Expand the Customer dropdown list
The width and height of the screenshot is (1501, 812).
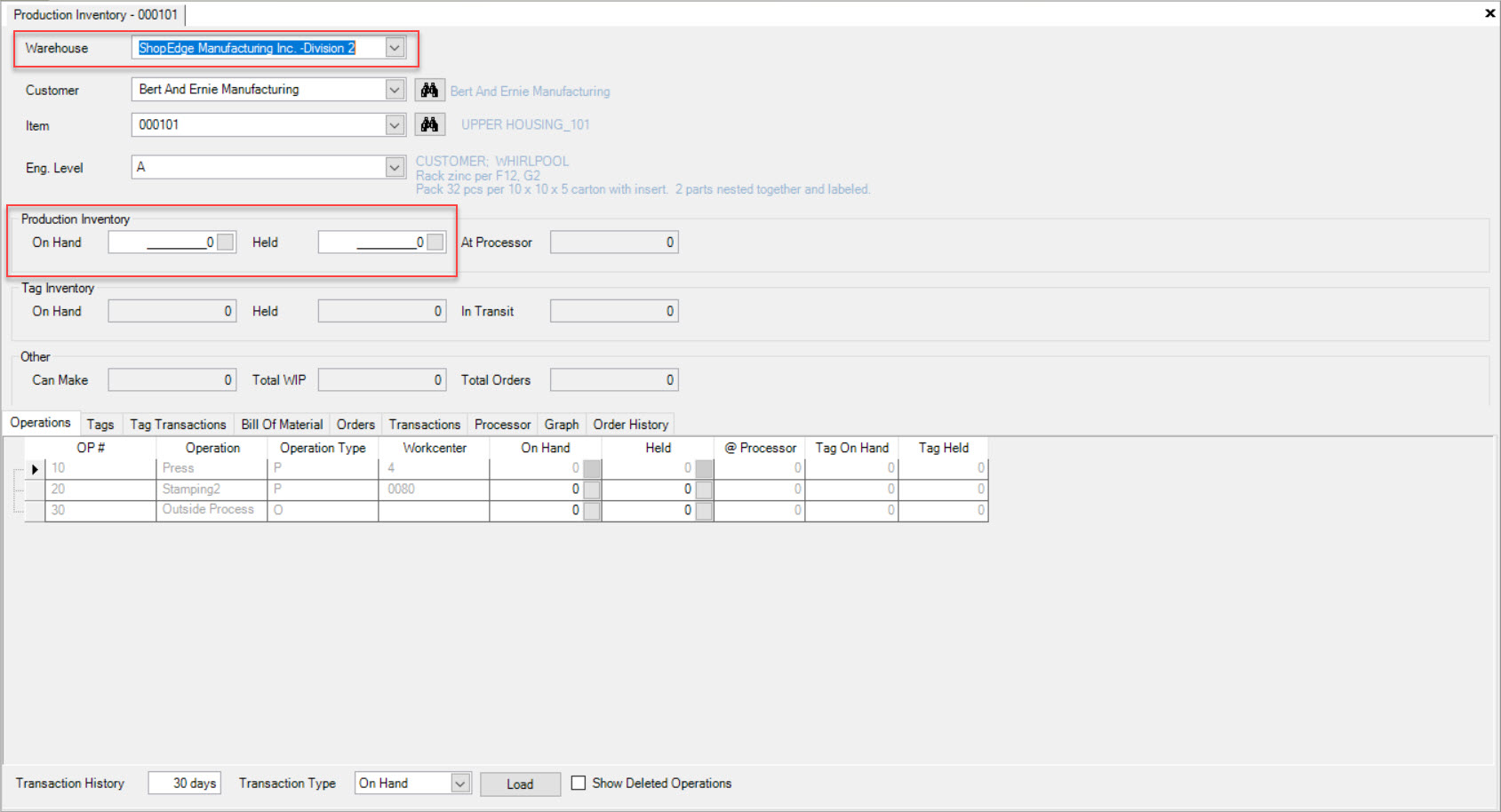tap(395, 90)
